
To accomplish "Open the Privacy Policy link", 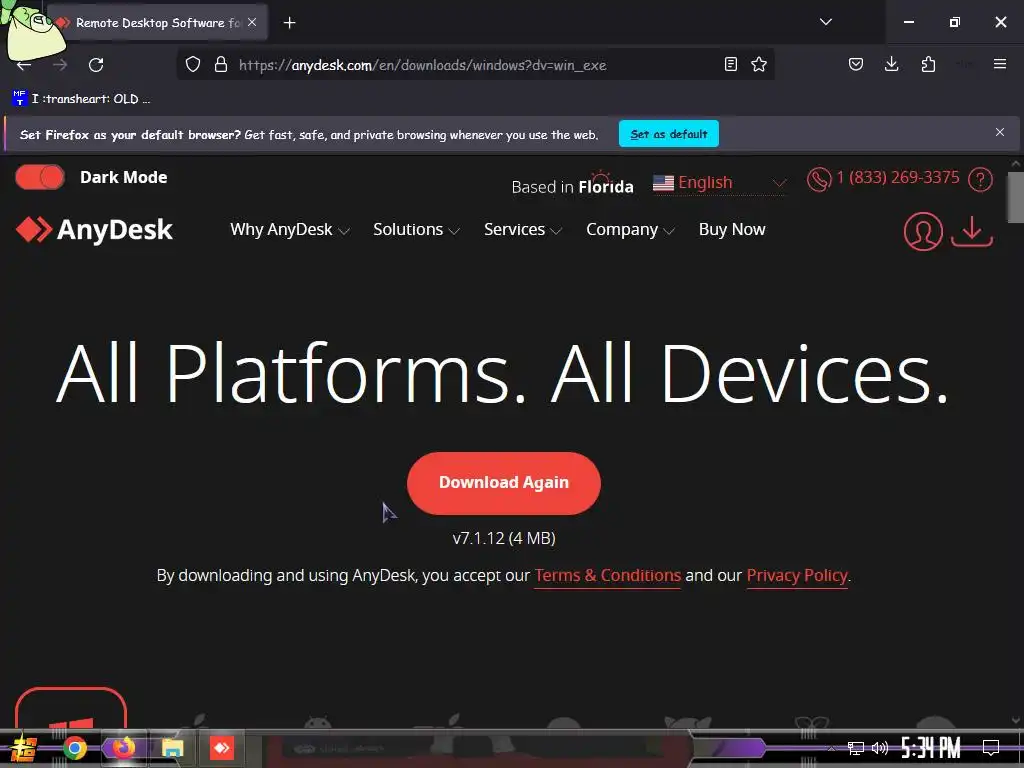I will (797, 575).
